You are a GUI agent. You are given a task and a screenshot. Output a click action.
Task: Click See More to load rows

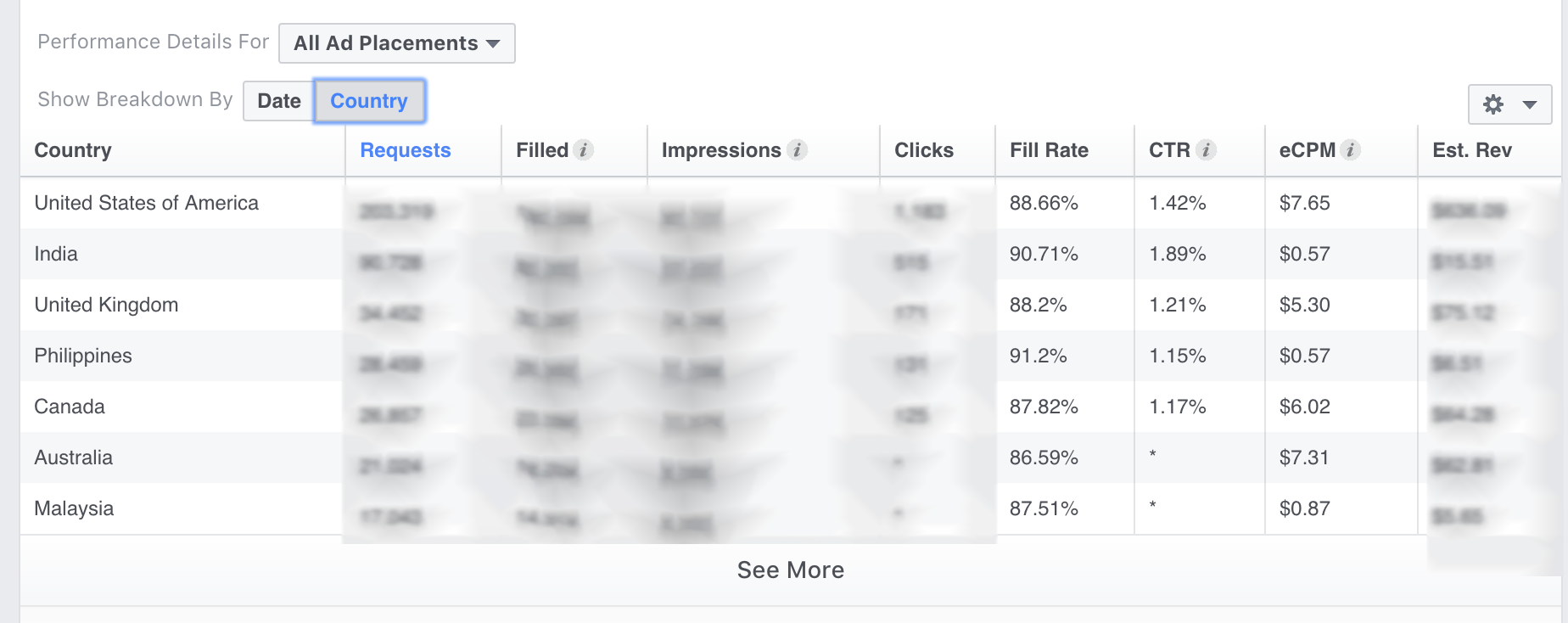[790, 570]
